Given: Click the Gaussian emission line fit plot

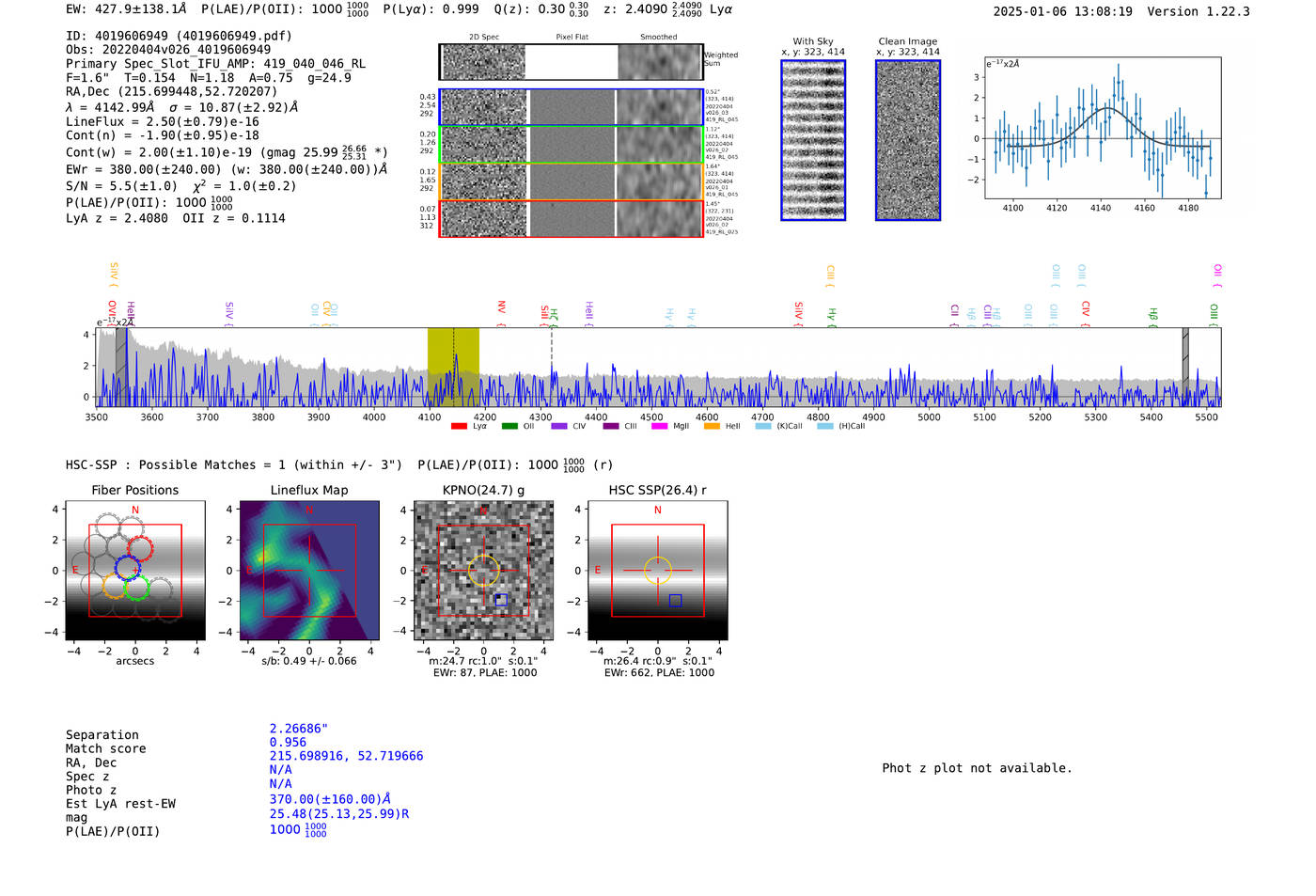Looking at the screenshot, I should 1103,128.
